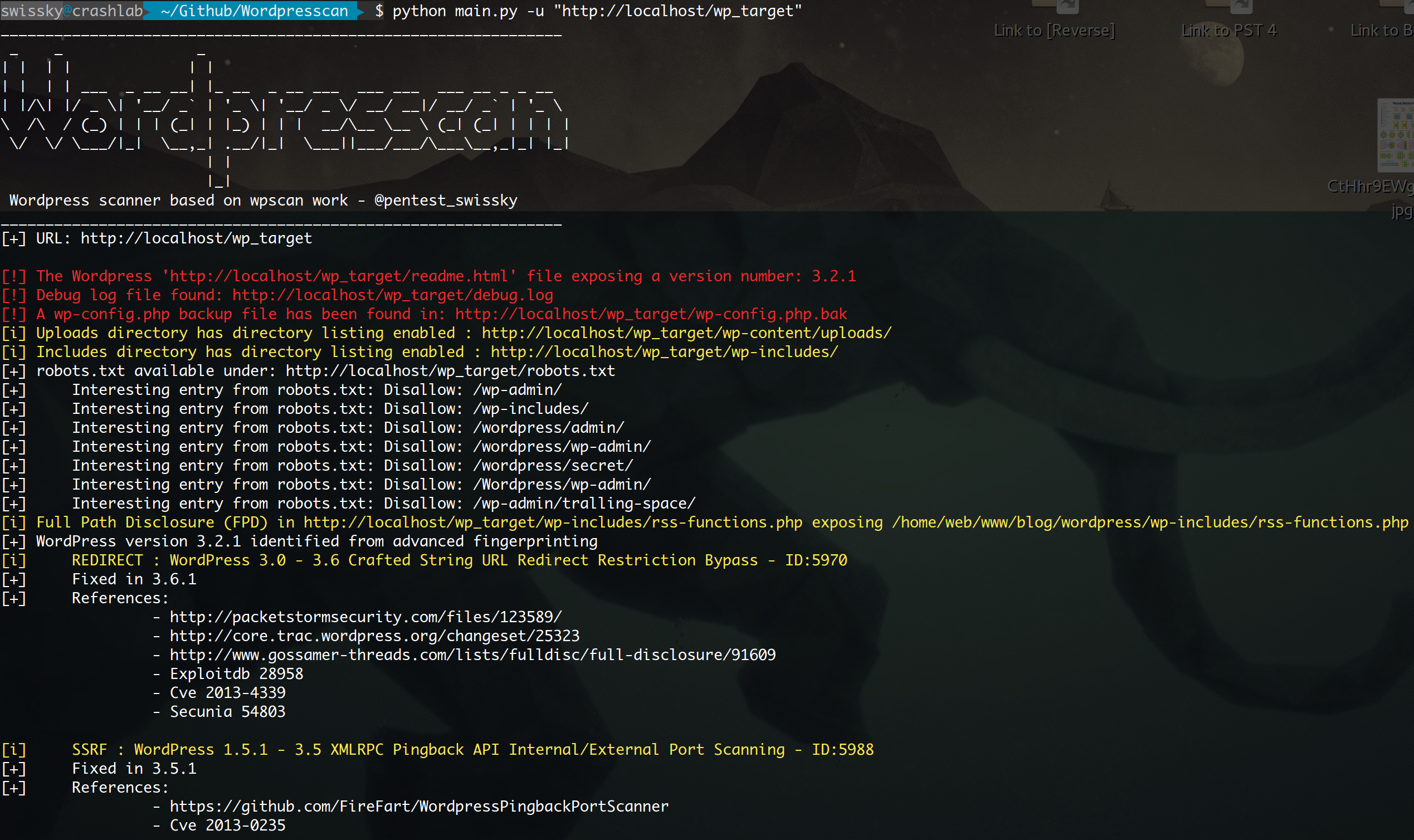The height and width of the screenshot is (840, 1414).
Task: Click the version number 3.2.1 in red warning
Action: (x=834, y=276)
